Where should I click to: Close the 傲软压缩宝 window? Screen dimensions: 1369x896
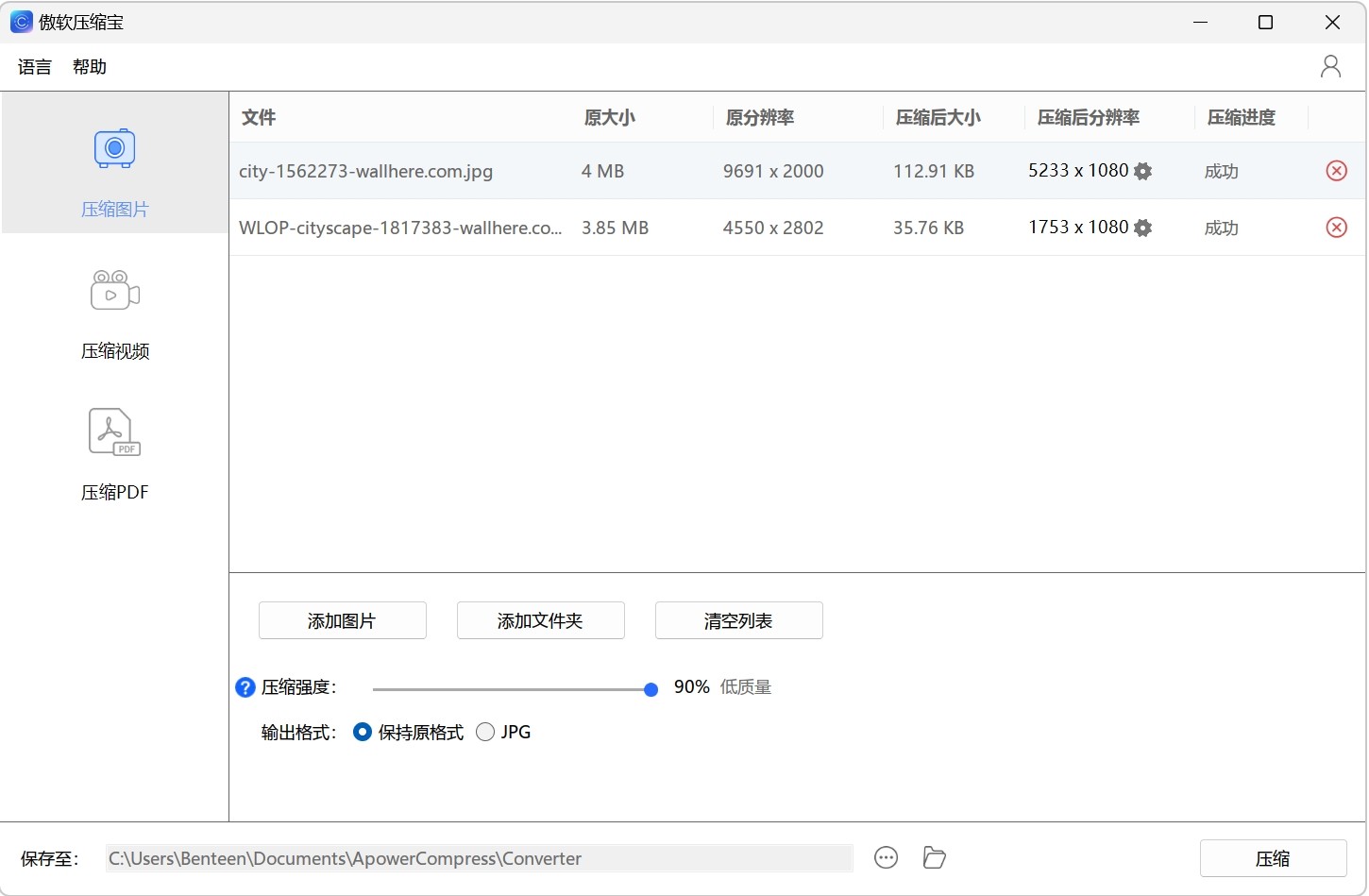[1332, 22]
